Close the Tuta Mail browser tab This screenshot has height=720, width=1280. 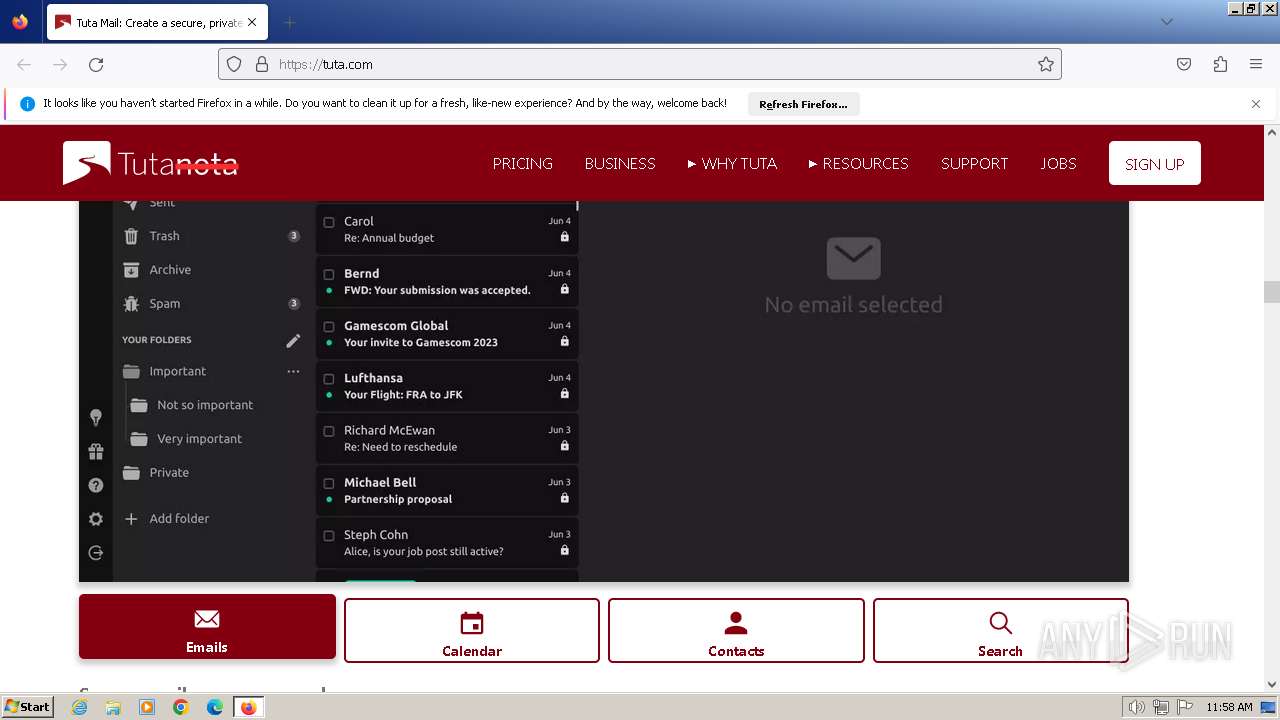click(252, 22)
